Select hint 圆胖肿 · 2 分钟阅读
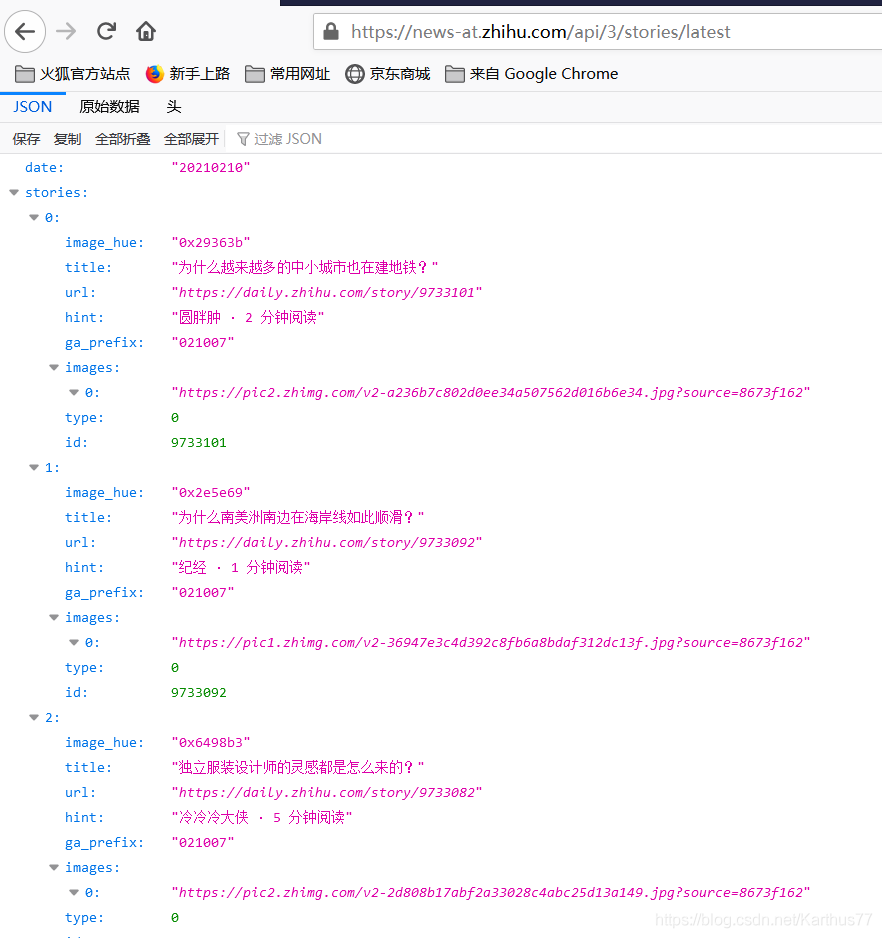The image size is (882, 938). click(x=248, y=318)
